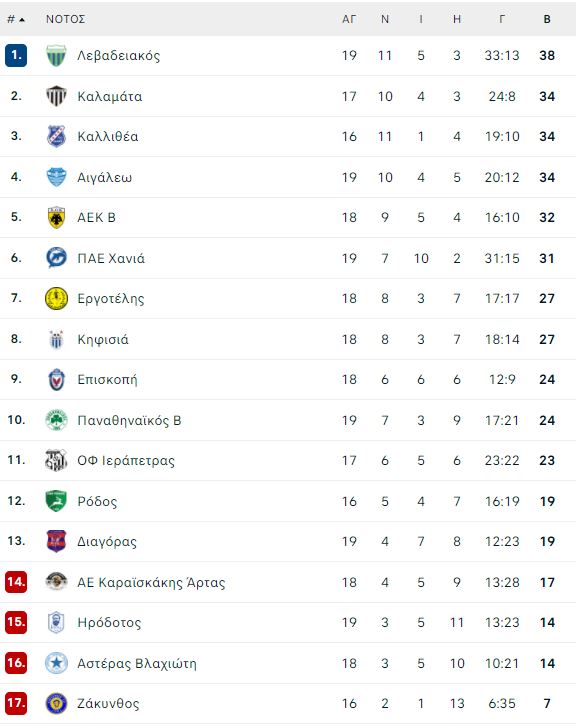Click the Γ goals column header
This screenshot has width=576, height=728.
pyautogui.click(x=502, y=19)
